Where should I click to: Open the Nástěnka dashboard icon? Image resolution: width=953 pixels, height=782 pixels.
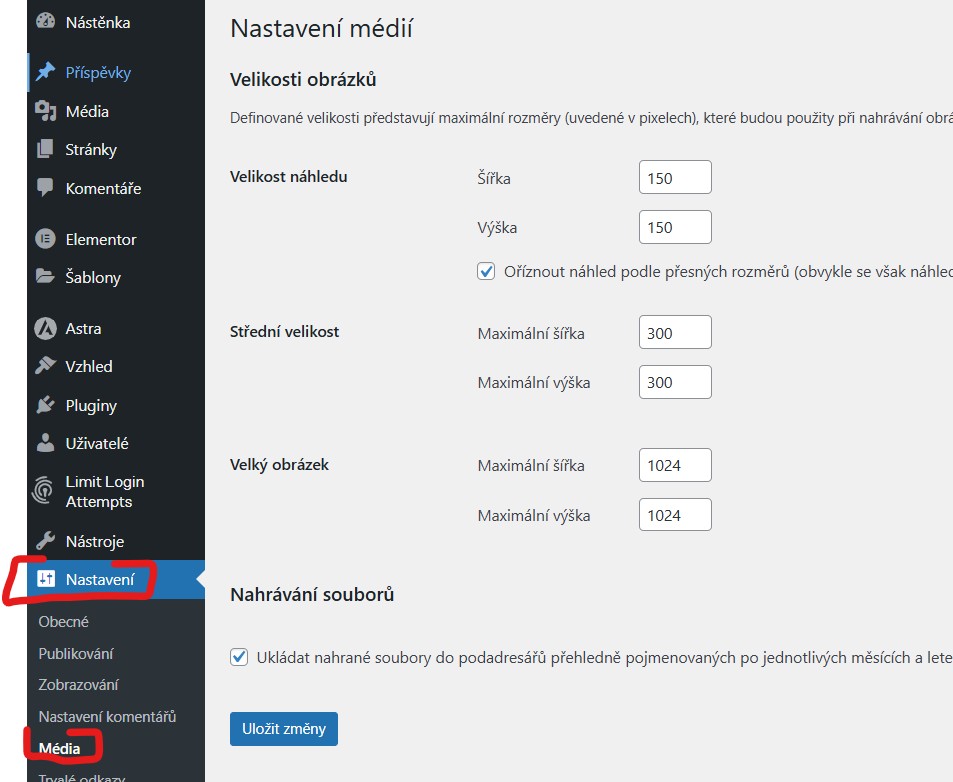point(43,21)
